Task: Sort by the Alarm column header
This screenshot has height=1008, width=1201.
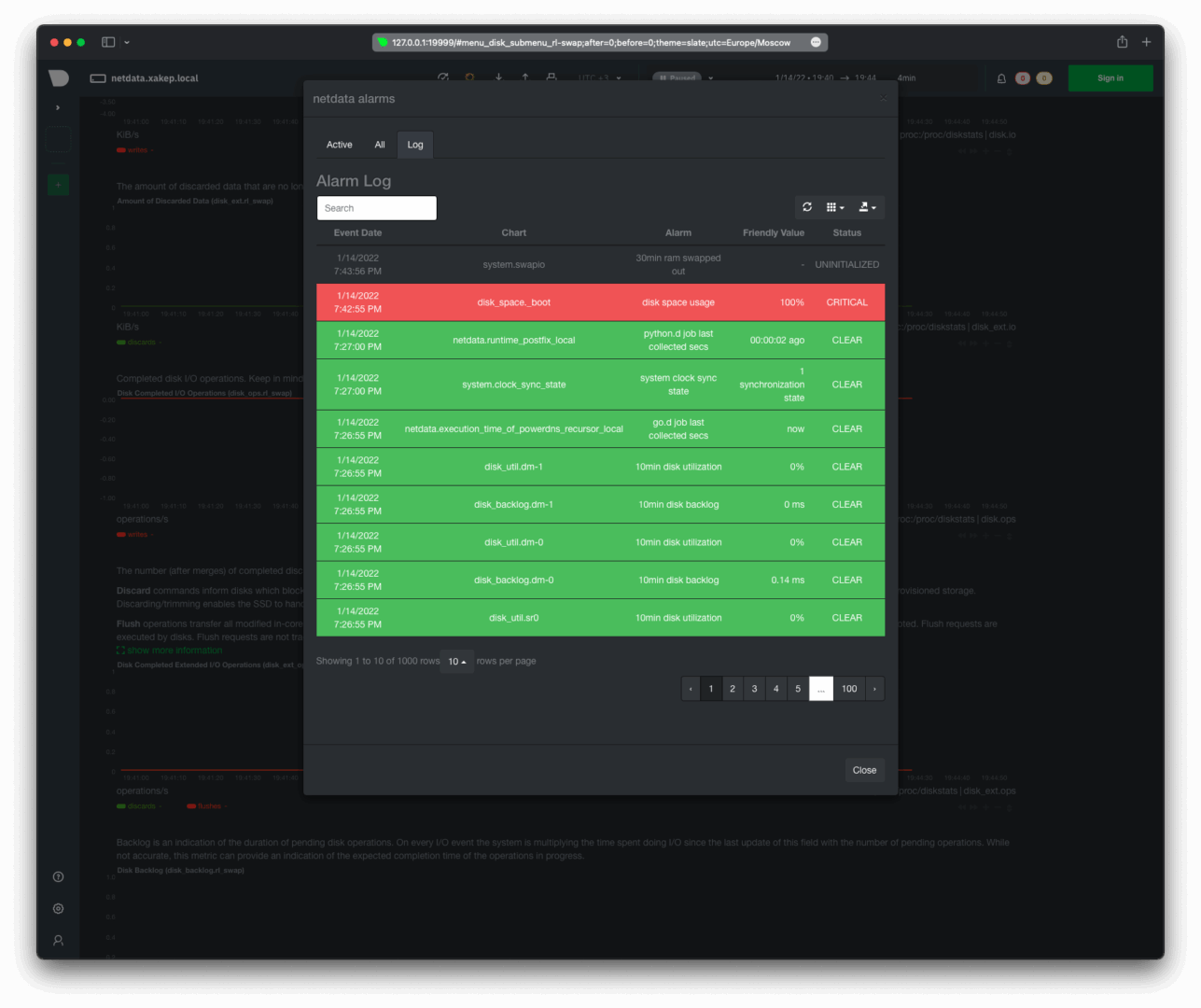Action: click(x=678, y=232)
